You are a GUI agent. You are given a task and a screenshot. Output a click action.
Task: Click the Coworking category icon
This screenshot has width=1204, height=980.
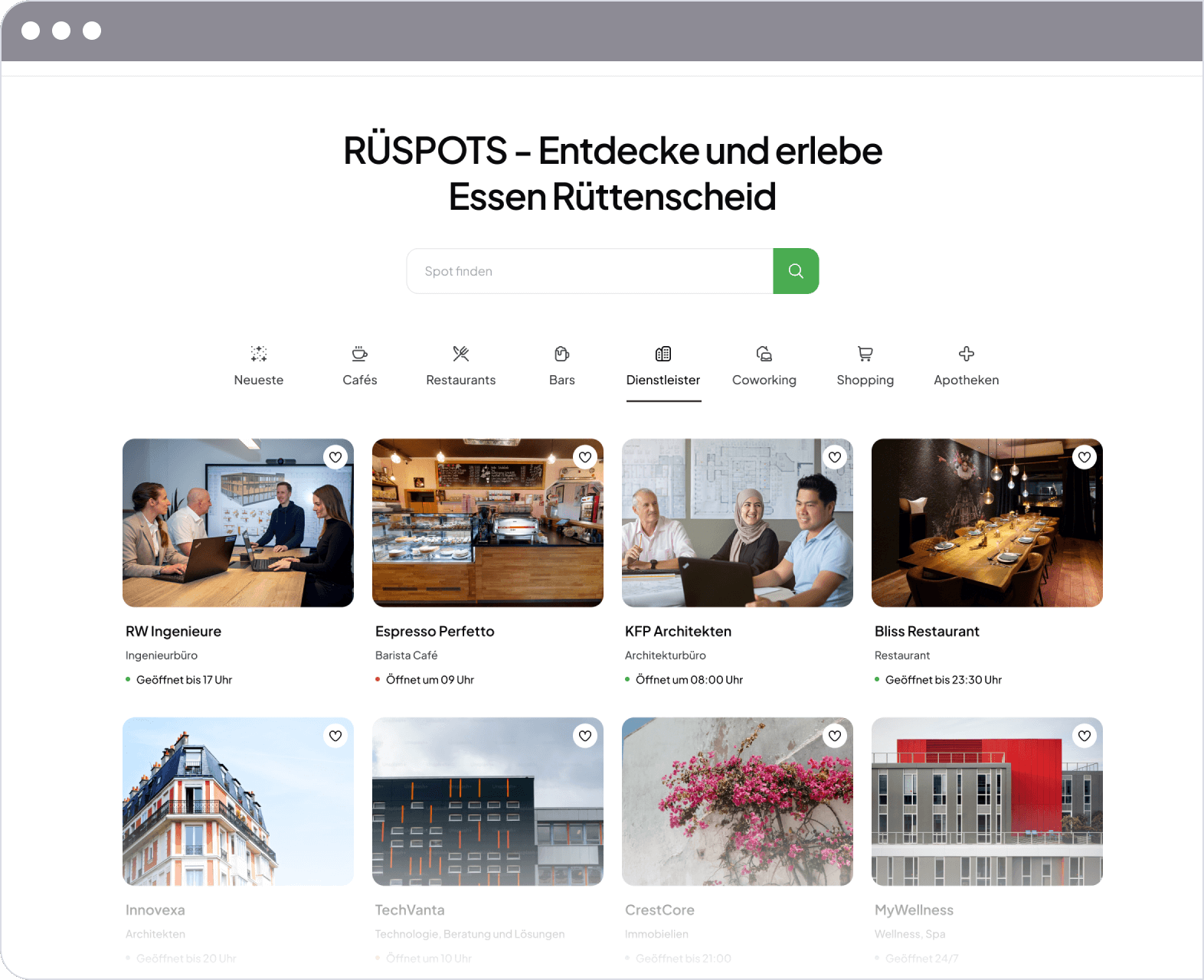click(764, 354)
